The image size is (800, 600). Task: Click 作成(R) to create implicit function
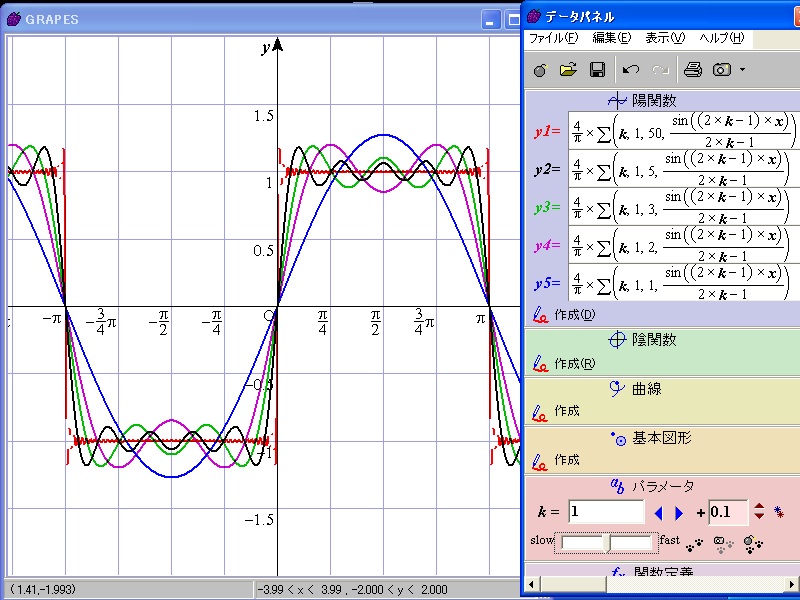573,364
